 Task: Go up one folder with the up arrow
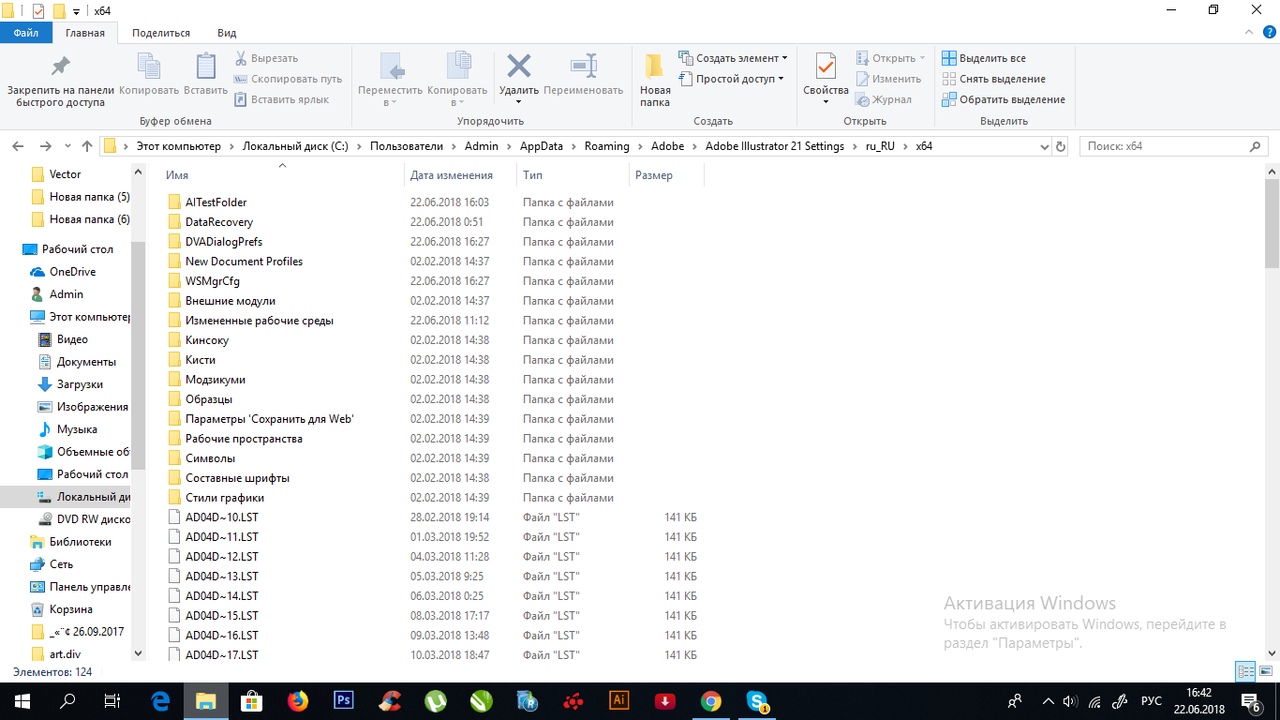click(x=87, y=146)
